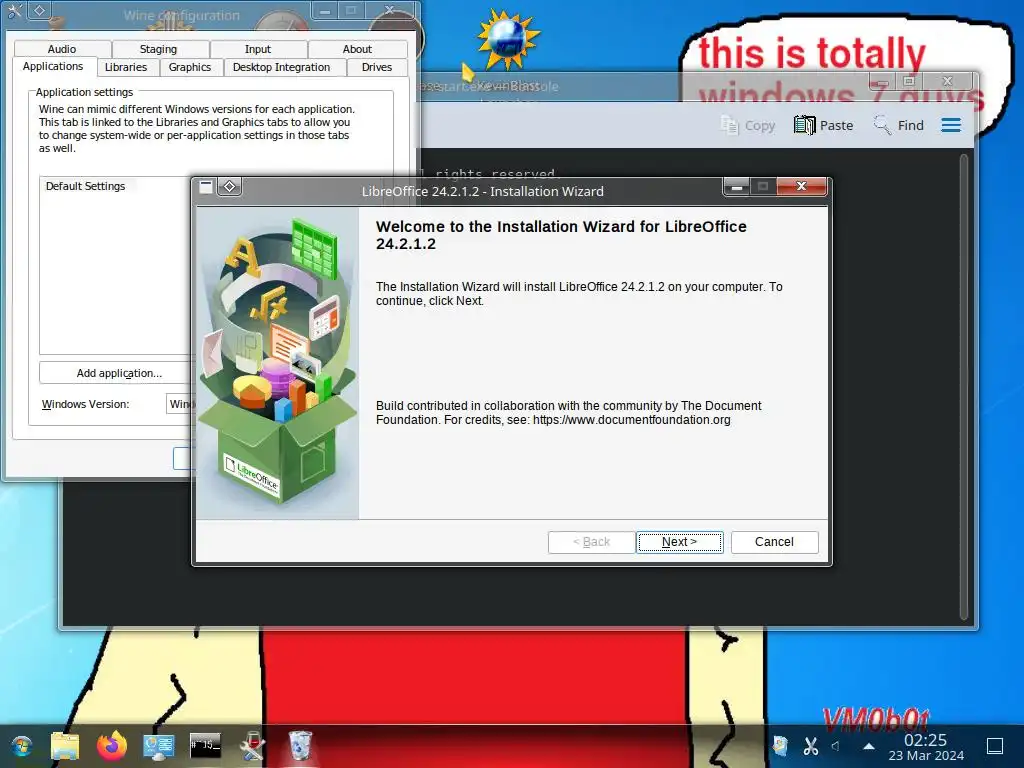The image size is (1024, 768).
Task: Click the documentfoundation.org credits URL text
Action: point(632,420)
